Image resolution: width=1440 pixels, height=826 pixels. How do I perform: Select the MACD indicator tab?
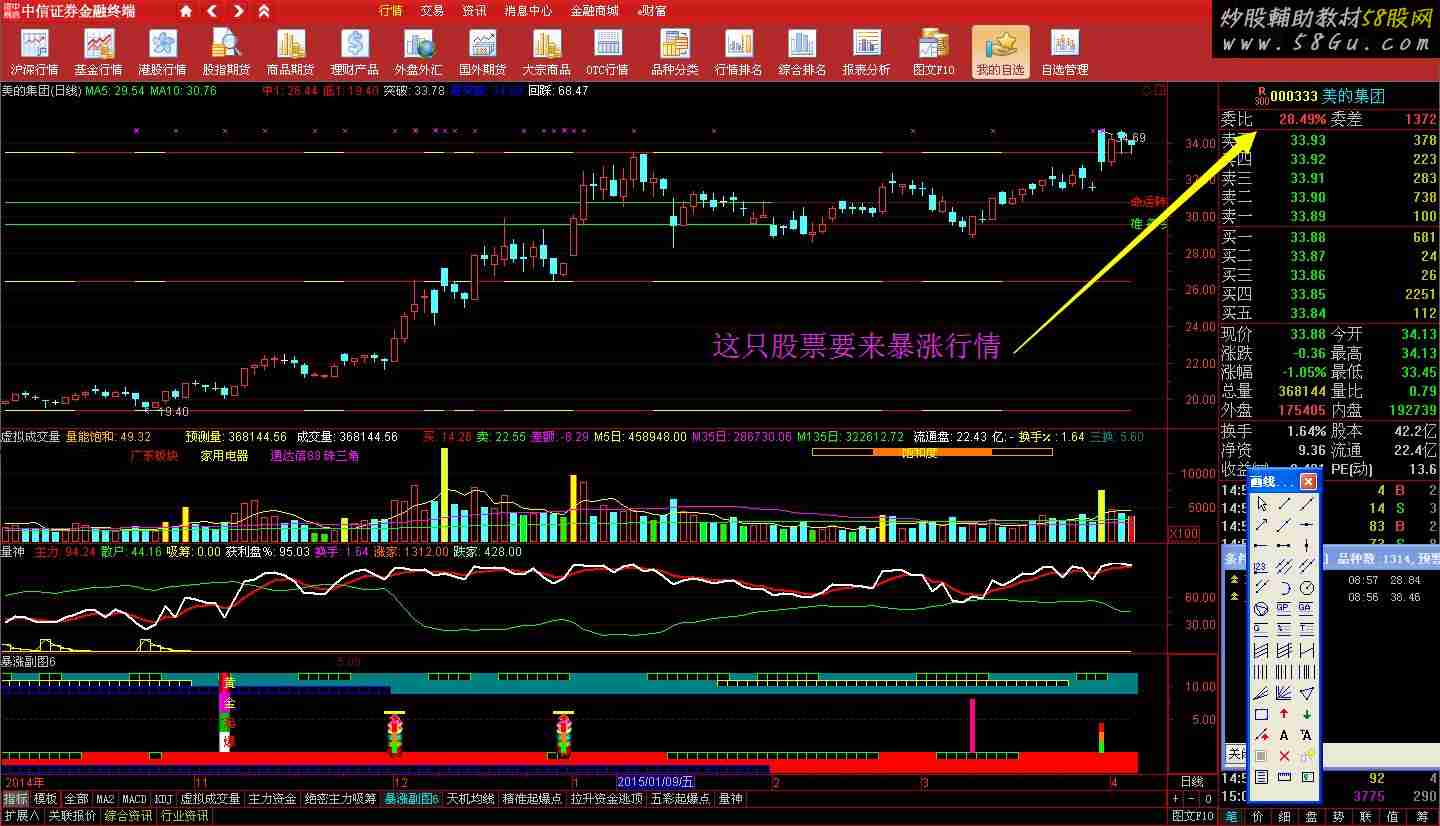click(x=134, y=799)
